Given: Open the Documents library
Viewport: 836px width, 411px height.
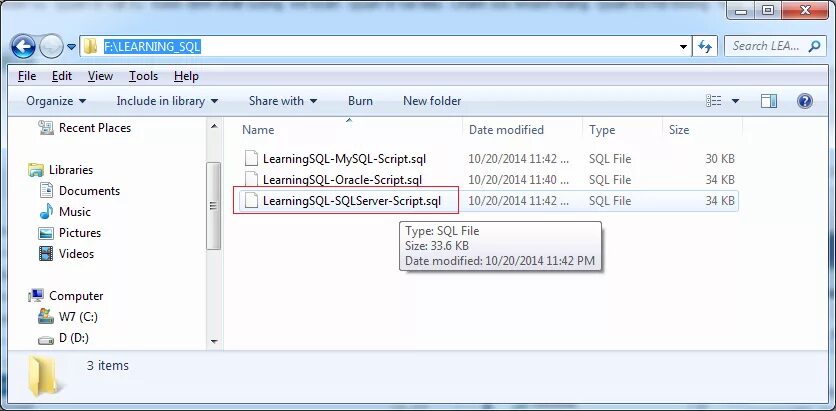Looking at the screenshot, I should tap(90, 191).
